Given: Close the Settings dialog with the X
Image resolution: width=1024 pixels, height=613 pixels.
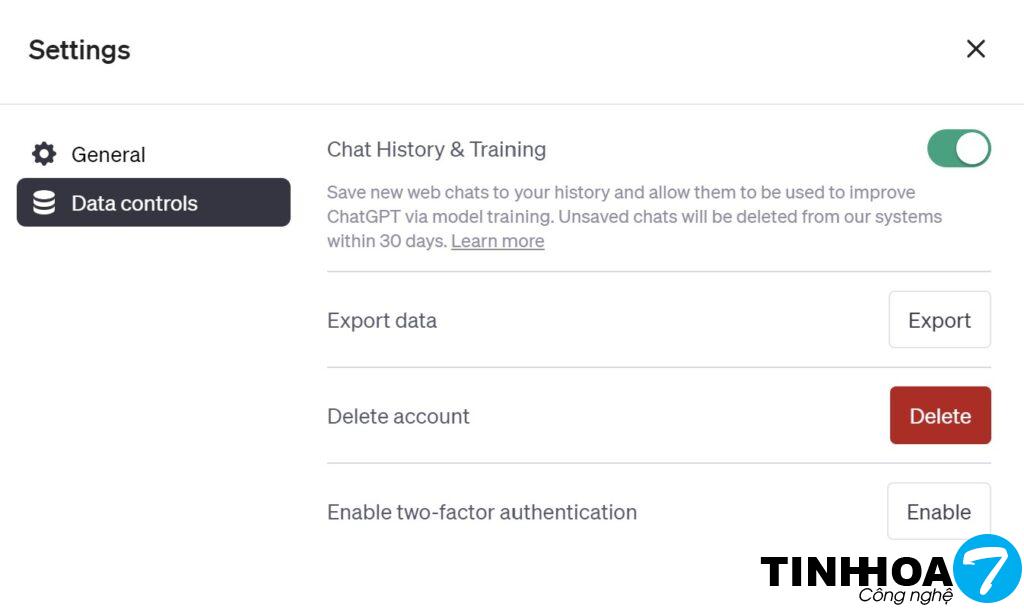Looking at the screenshot, I should point(975,49).
